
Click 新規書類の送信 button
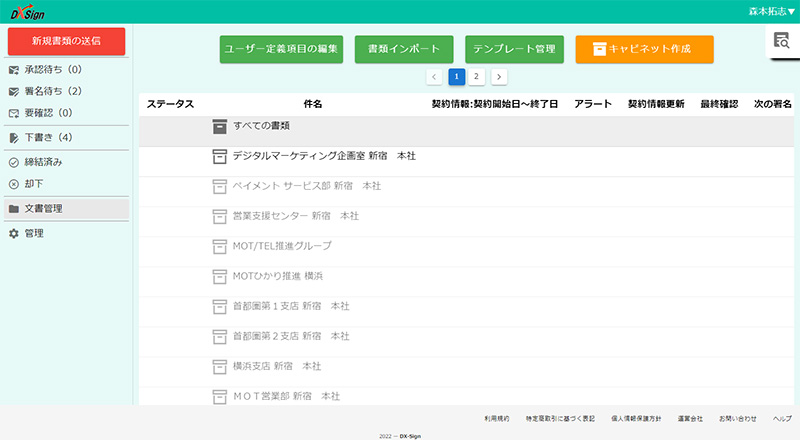pos(66,41)
